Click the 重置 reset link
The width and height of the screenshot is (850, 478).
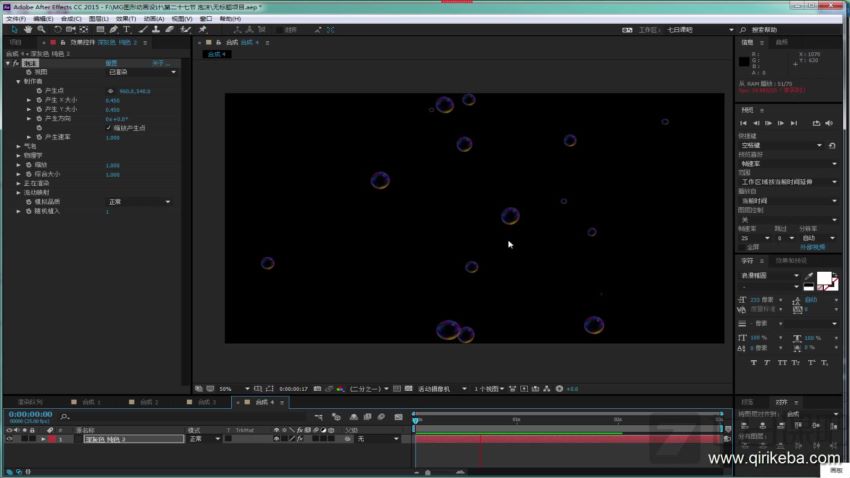pyautogui.click(x=111, y=63)
